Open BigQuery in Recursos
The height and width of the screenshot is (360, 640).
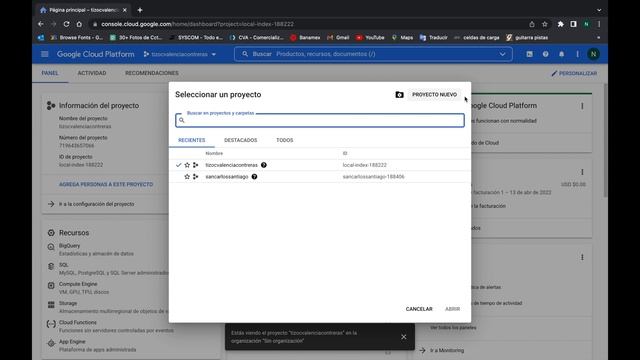(x=69, y=246)
